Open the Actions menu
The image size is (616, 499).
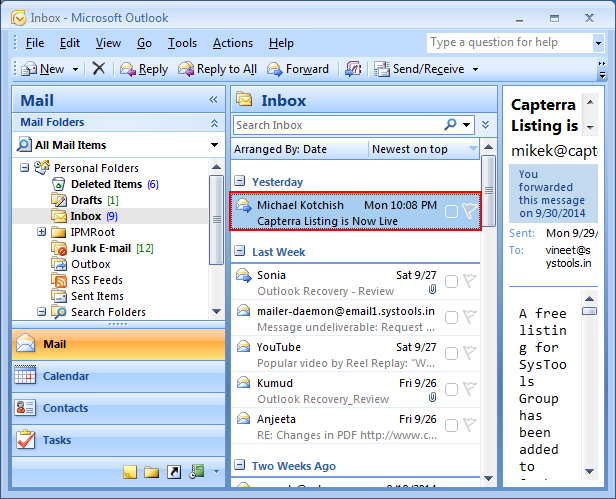click(x=233, y=43)
